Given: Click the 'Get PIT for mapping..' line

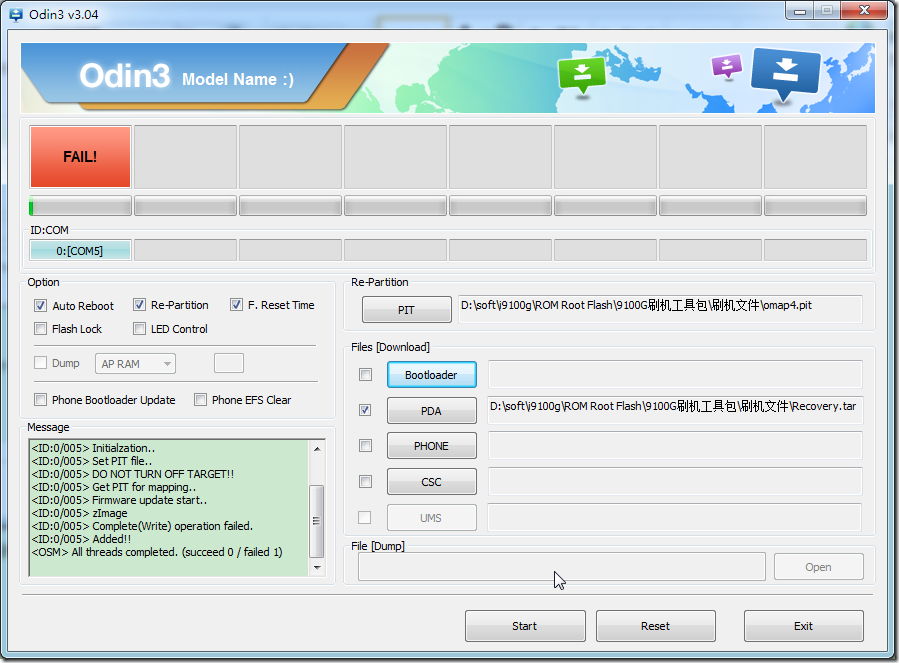Looking at the screenshot, I should click(x=114, y=487).
